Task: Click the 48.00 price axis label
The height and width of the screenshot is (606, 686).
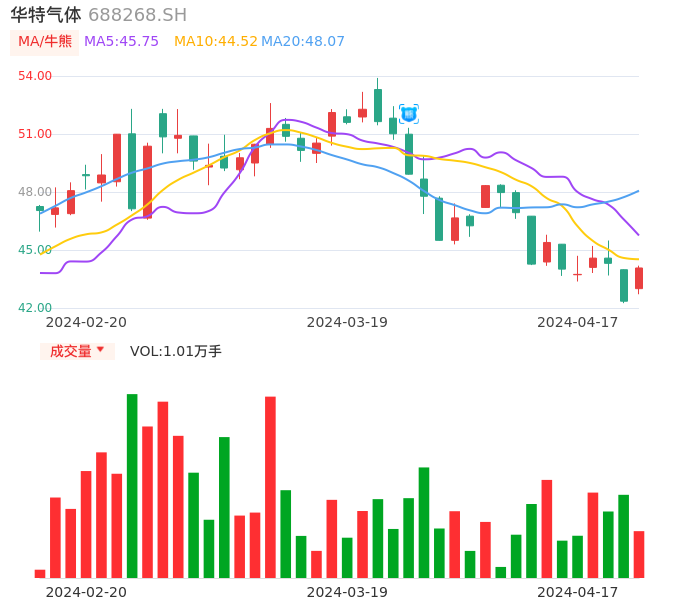Action: coord(35,192)
